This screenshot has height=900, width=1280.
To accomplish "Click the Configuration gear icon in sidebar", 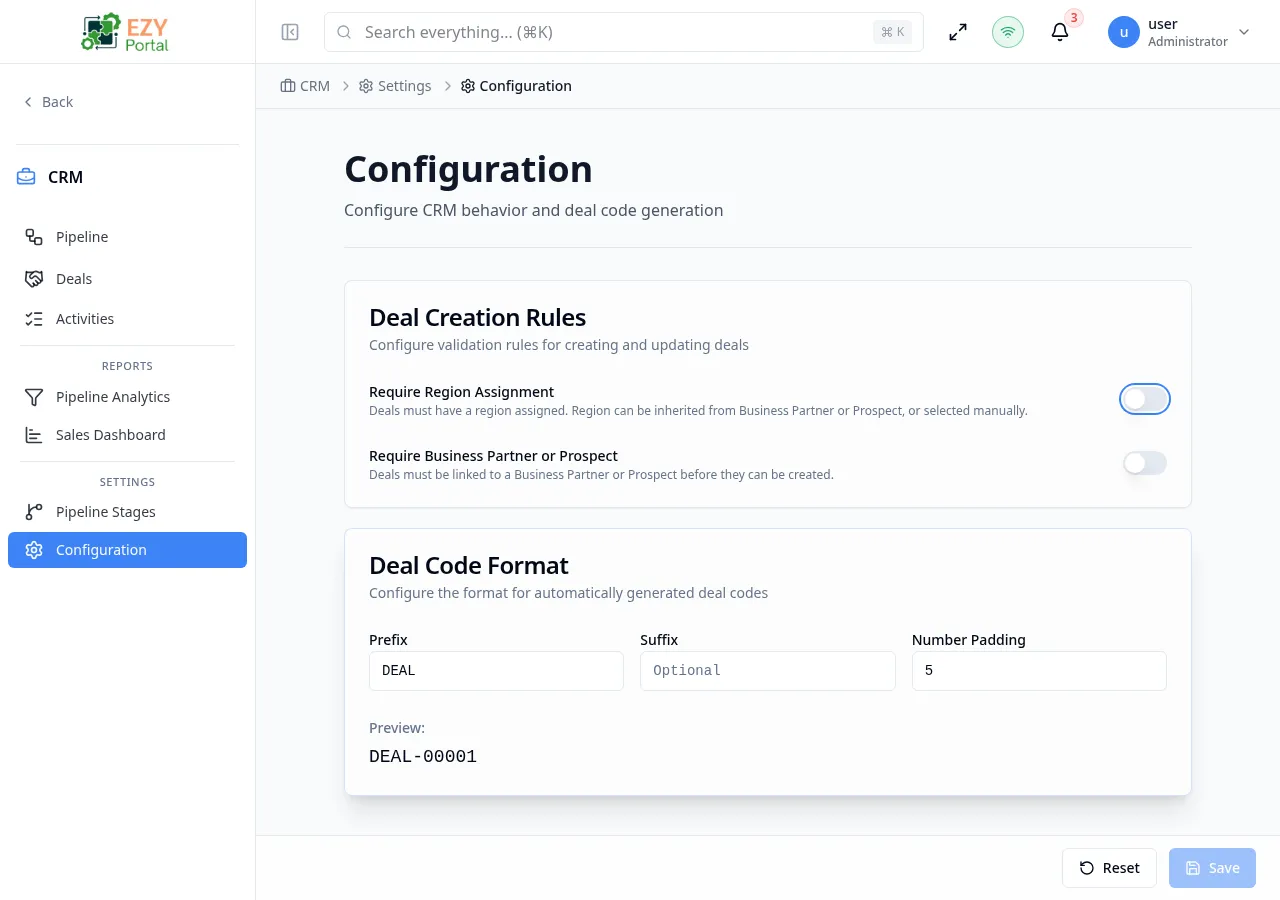I will (x=34, y=550).
